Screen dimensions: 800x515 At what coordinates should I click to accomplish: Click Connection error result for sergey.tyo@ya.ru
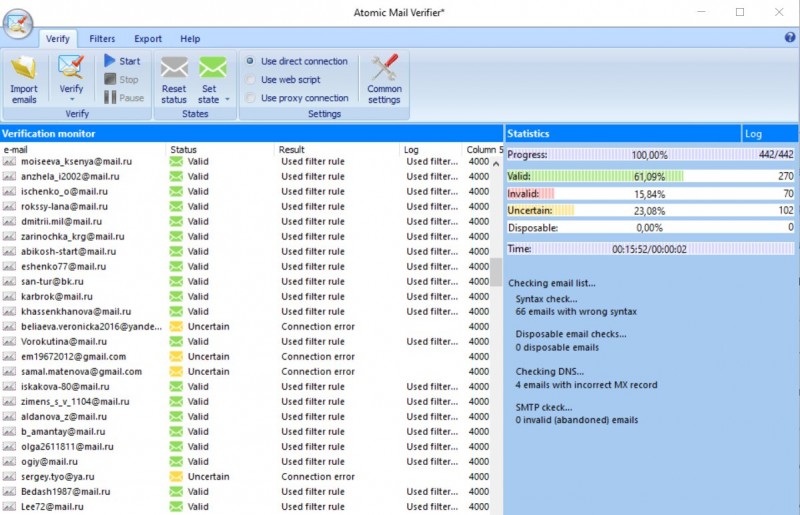pyautogui.click(x=318, y=476)
